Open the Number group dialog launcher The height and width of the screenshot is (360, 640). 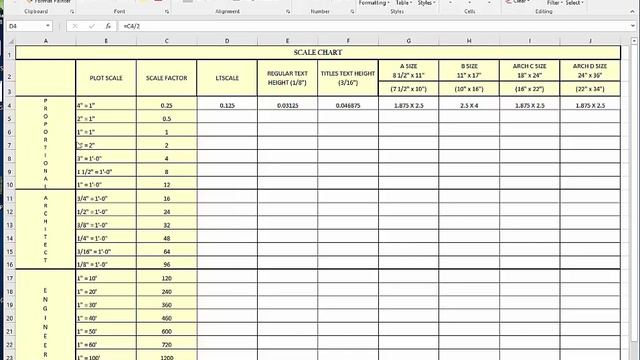tap(352, 12)
